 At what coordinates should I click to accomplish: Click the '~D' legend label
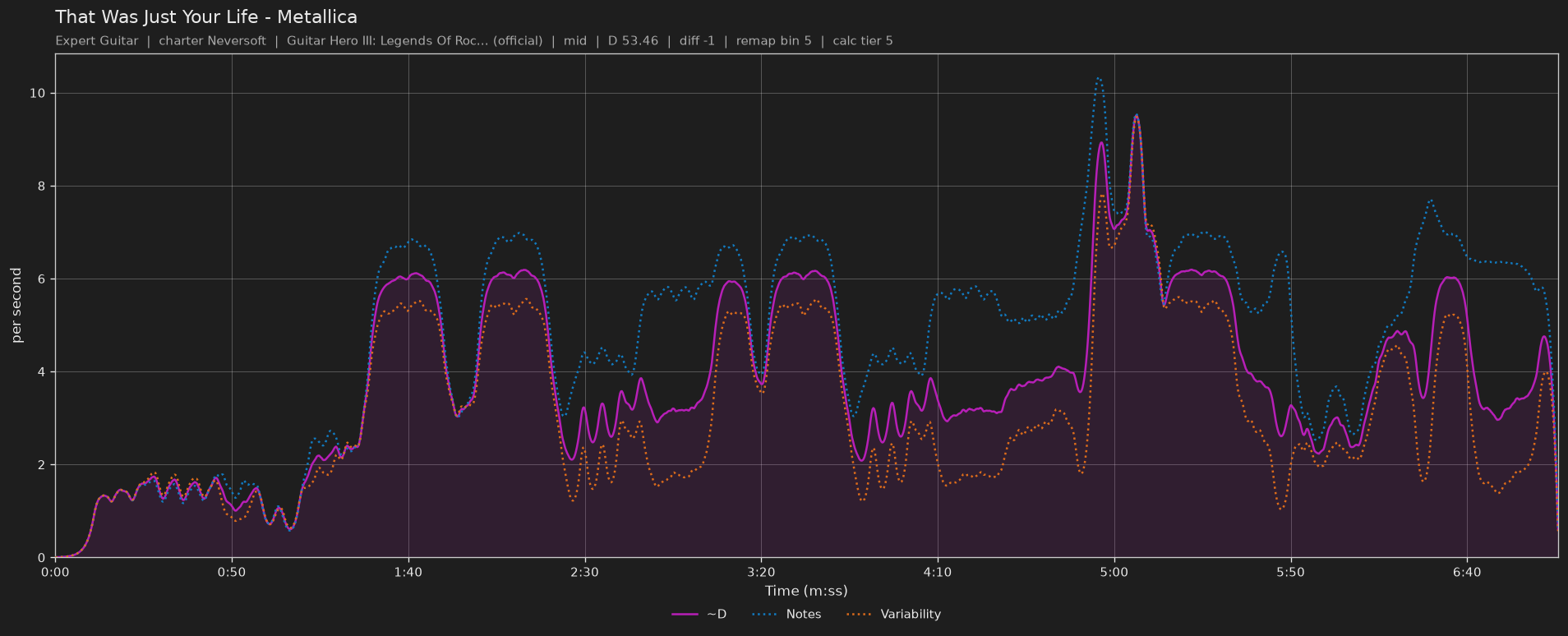[x=717, y=615]
